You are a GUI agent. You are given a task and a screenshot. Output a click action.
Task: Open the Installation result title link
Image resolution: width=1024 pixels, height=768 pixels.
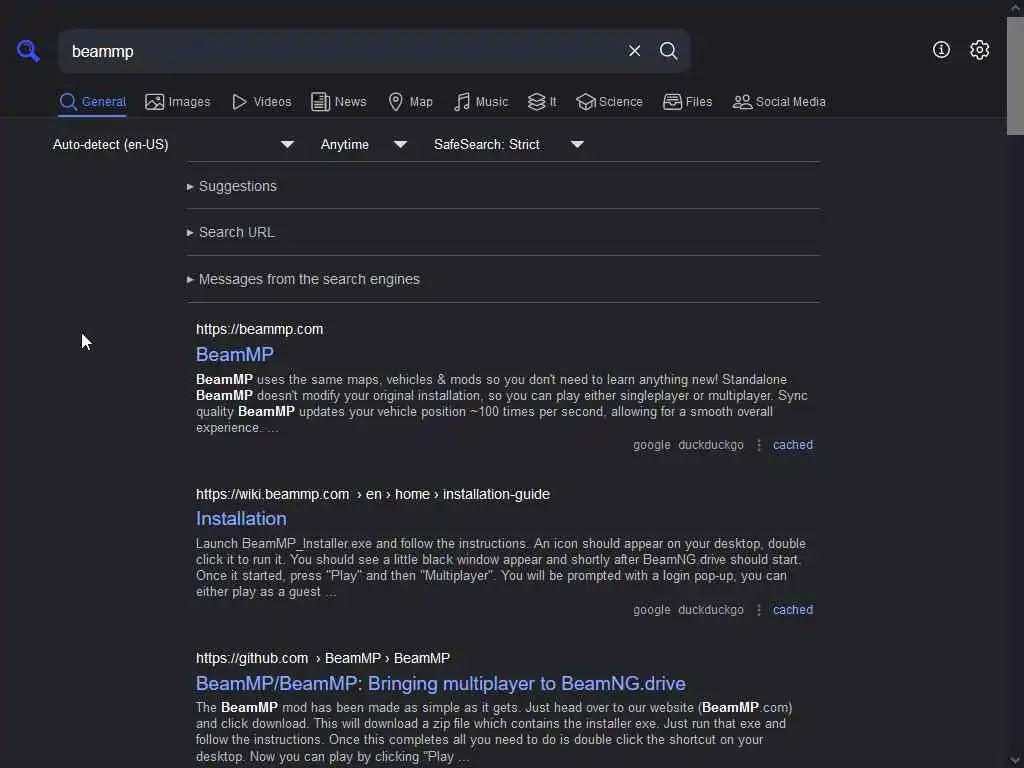point(241,519)
